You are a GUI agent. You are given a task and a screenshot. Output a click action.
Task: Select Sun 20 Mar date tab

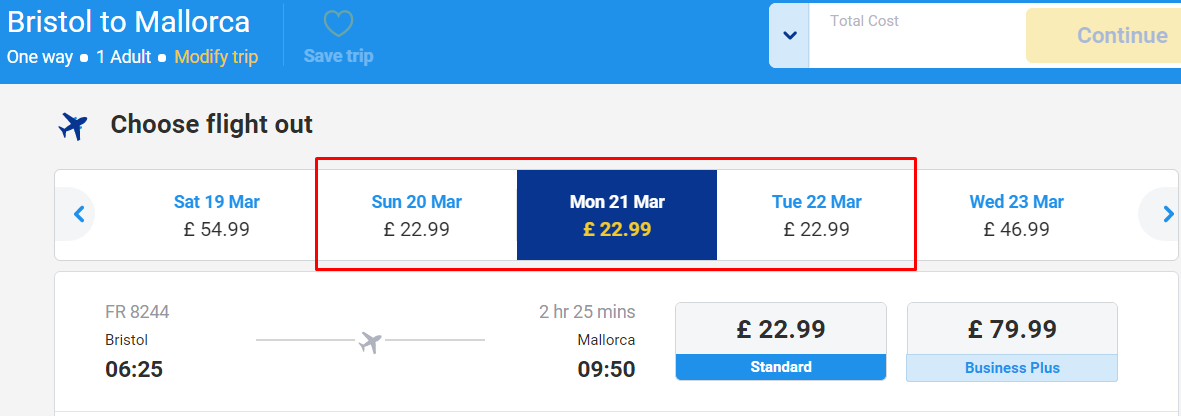click(417, 215)
